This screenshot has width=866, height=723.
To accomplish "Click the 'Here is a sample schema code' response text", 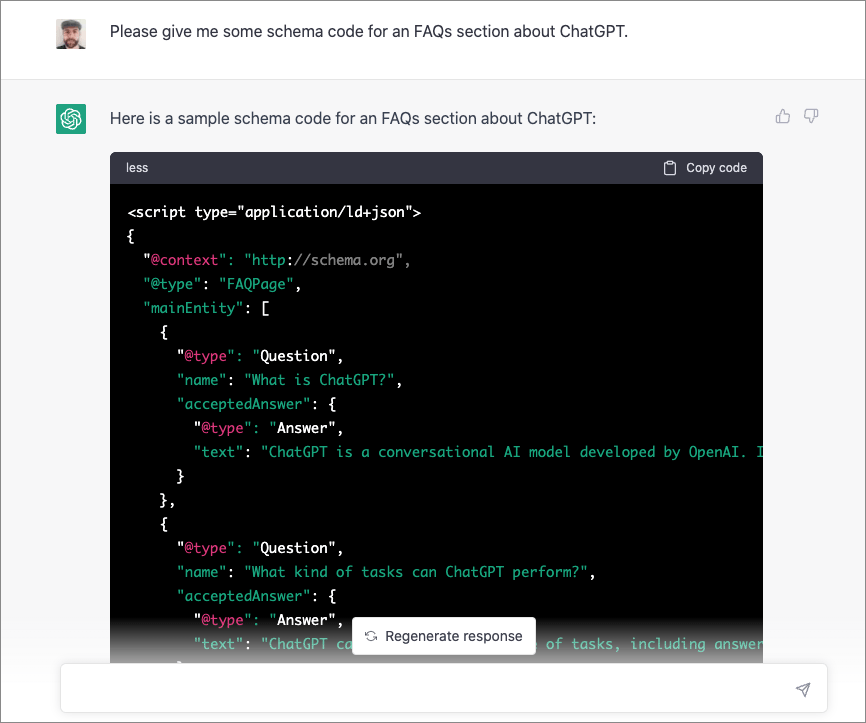I will 353,119.
